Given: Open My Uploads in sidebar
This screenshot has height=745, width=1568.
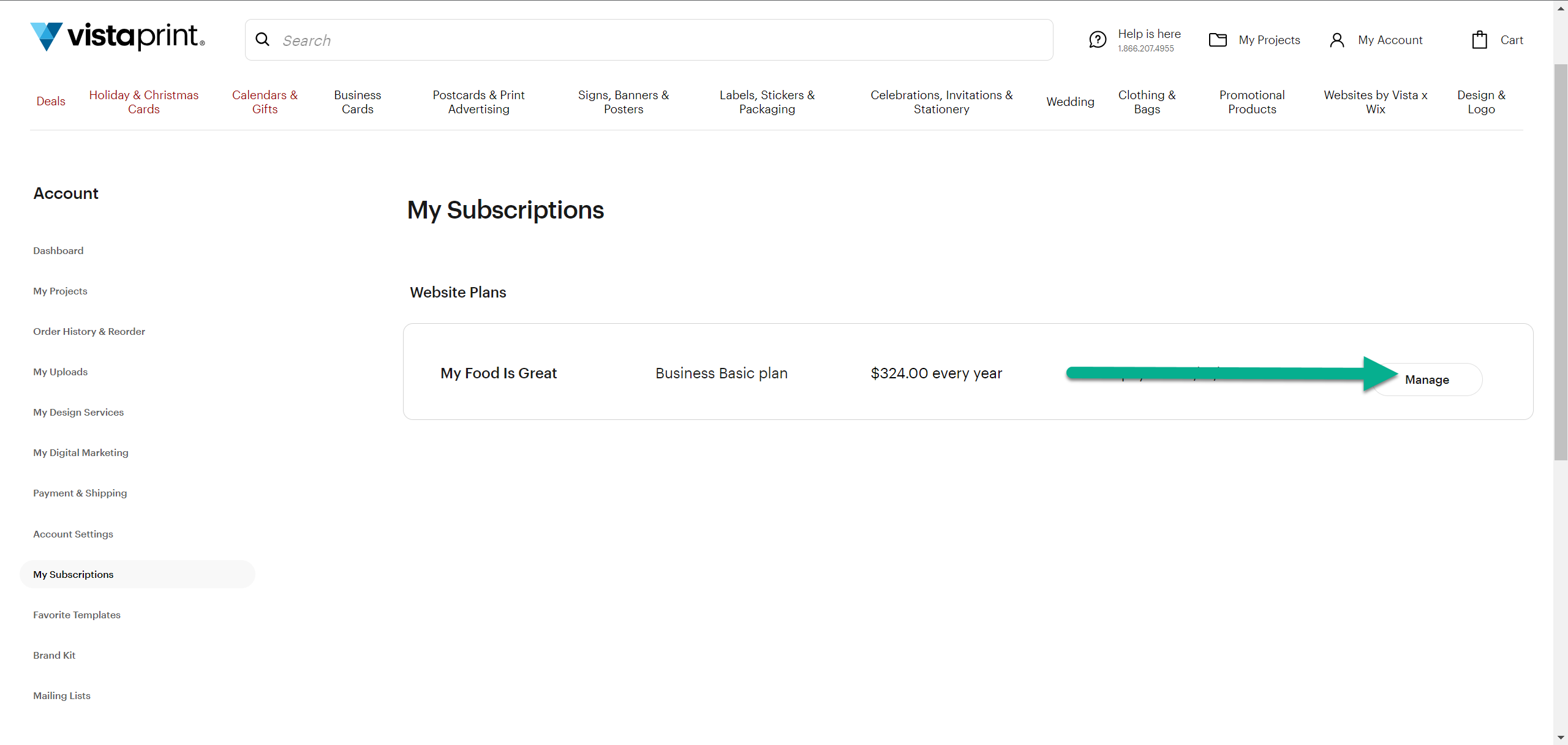Looking at the screenshot, I should pos(60,372).
